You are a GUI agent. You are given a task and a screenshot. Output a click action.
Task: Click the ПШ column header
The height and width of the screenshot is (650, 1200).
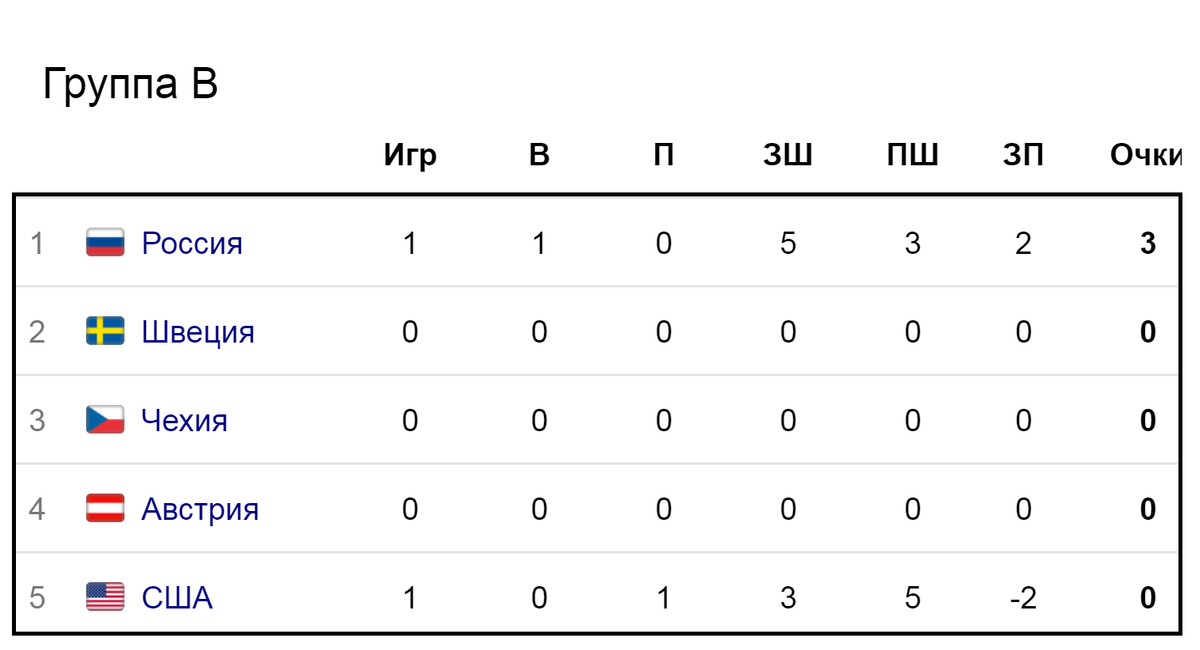click(912, 155)
